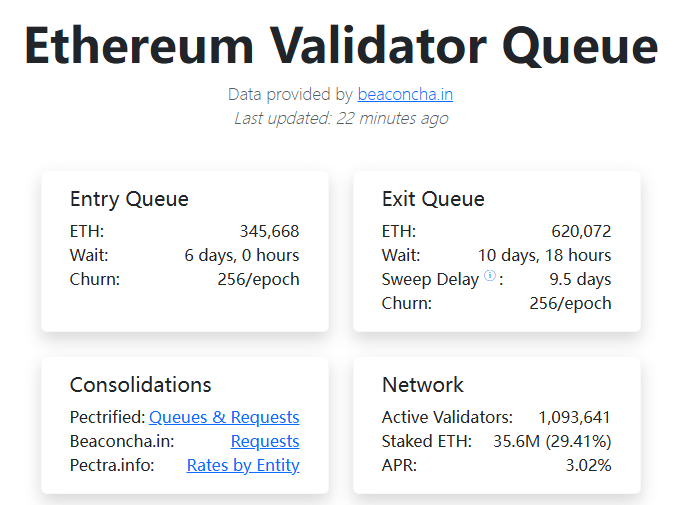This screenshot has height=505, width=679.
Task: Select the Exit Queue ETH value 620,072
Action: point(581,231)
